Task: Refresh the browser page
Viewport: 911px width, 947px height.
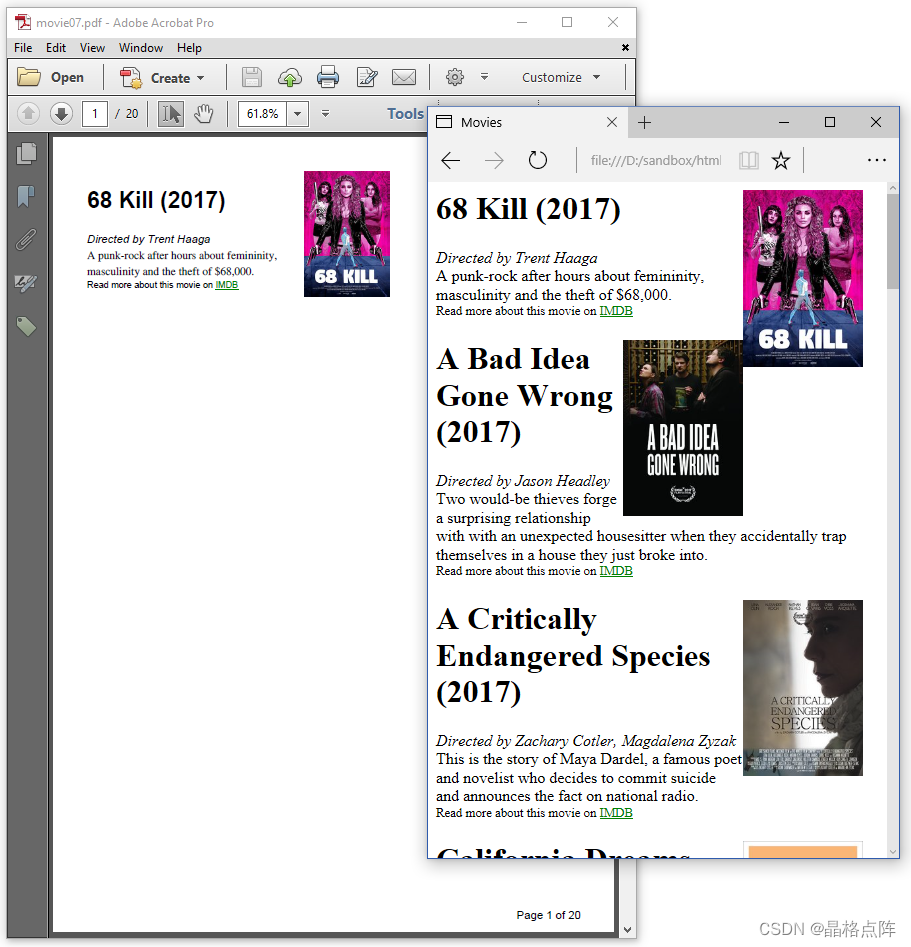Action: tap(538, 160)
